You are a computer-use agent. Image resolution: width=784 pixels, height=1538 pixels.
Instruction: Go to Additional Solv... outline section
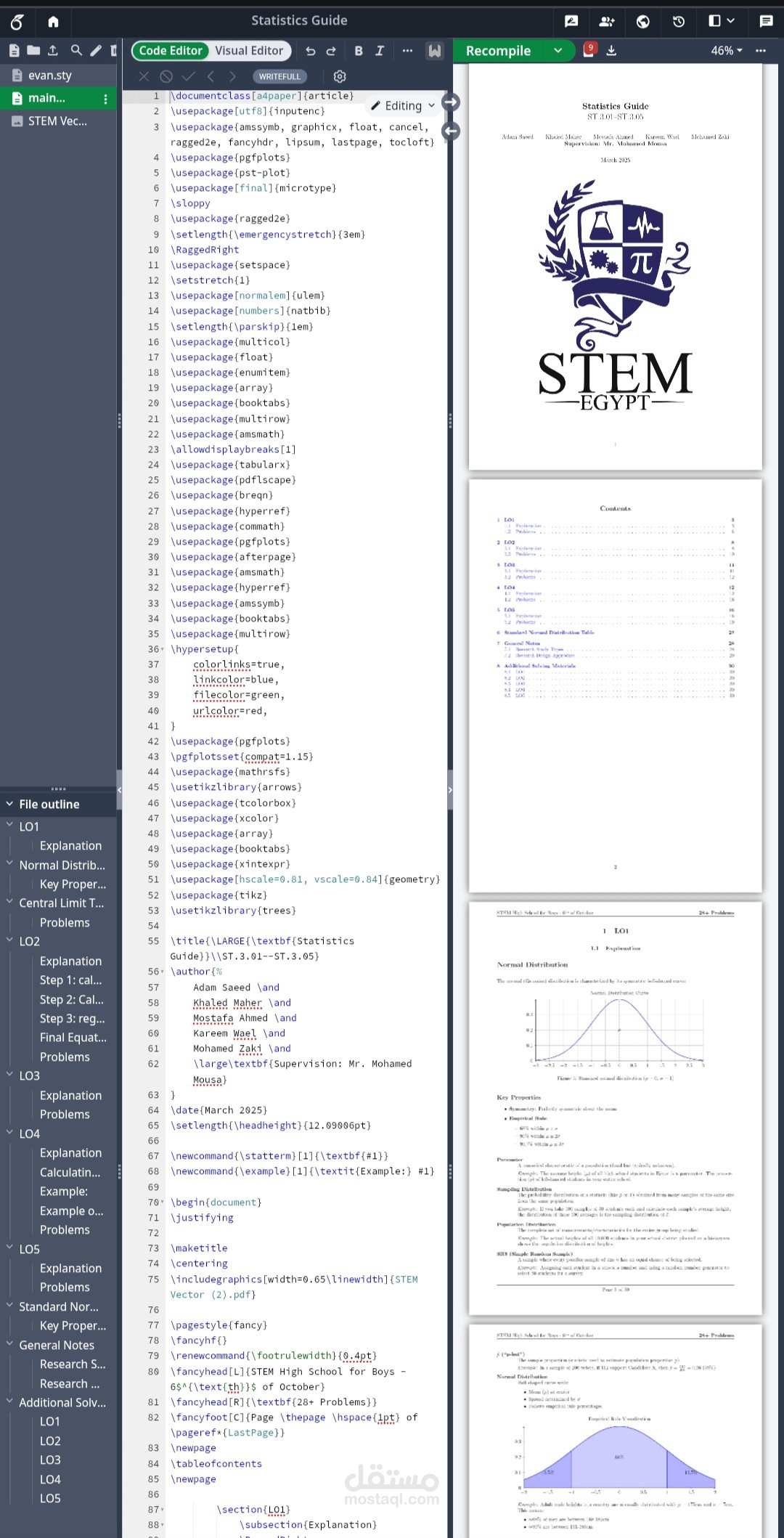click(x=62, y=1402)
